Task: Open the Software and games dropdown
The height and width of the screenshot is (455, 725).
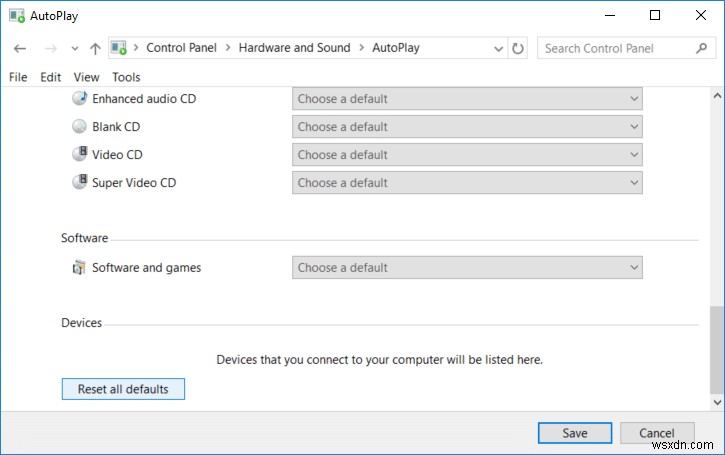Action: pyautogui.click(x=467, y=268)
